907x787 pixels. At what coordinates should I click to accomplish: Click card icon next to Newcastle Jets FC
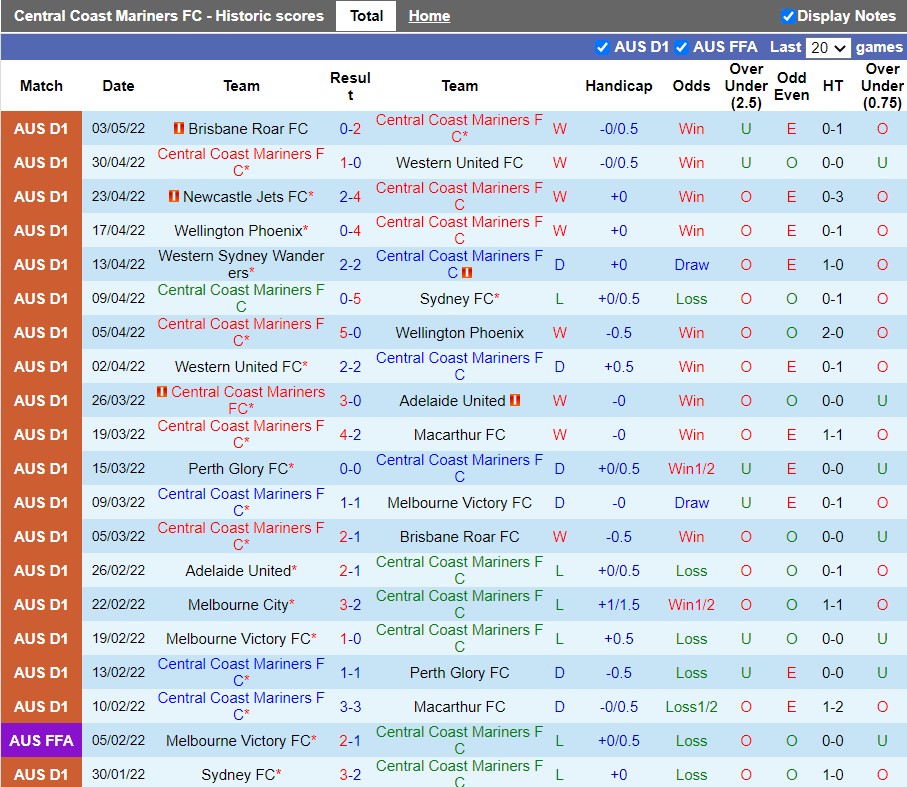(173, 197)
